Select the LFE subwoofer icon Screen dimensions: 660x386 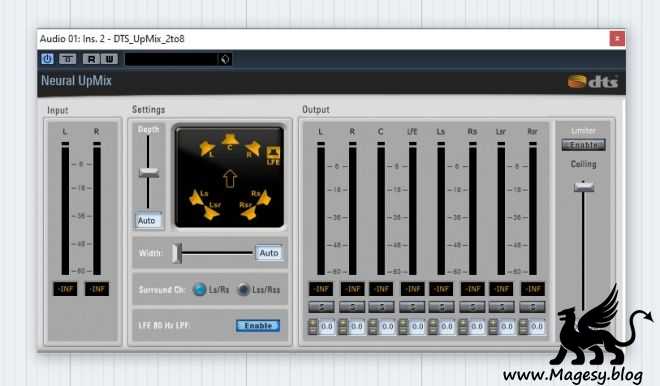273,155
